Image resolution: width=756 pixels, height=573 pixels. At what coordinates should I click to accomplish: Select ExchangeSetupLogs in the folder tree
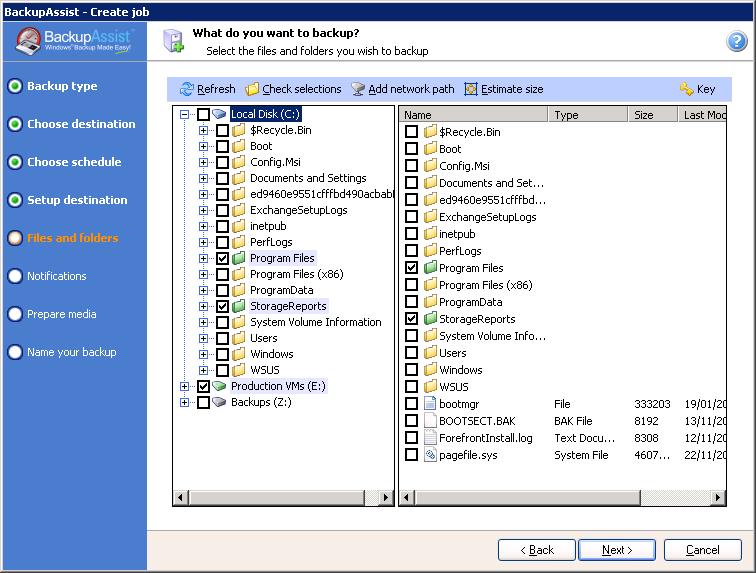[x=298, y=210]
